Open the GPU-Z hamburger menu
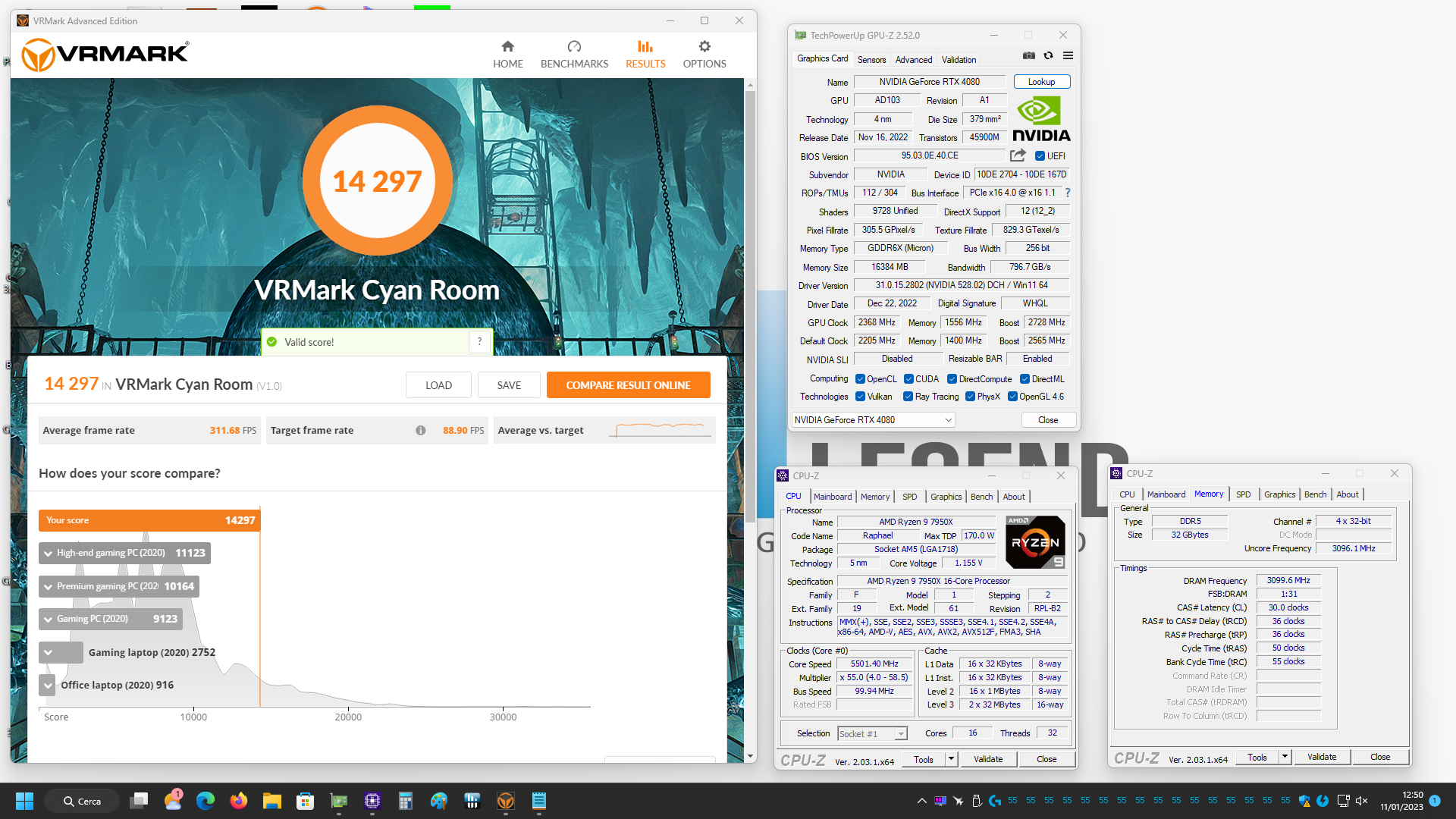1456x819 pixels. click(1068, 55)
